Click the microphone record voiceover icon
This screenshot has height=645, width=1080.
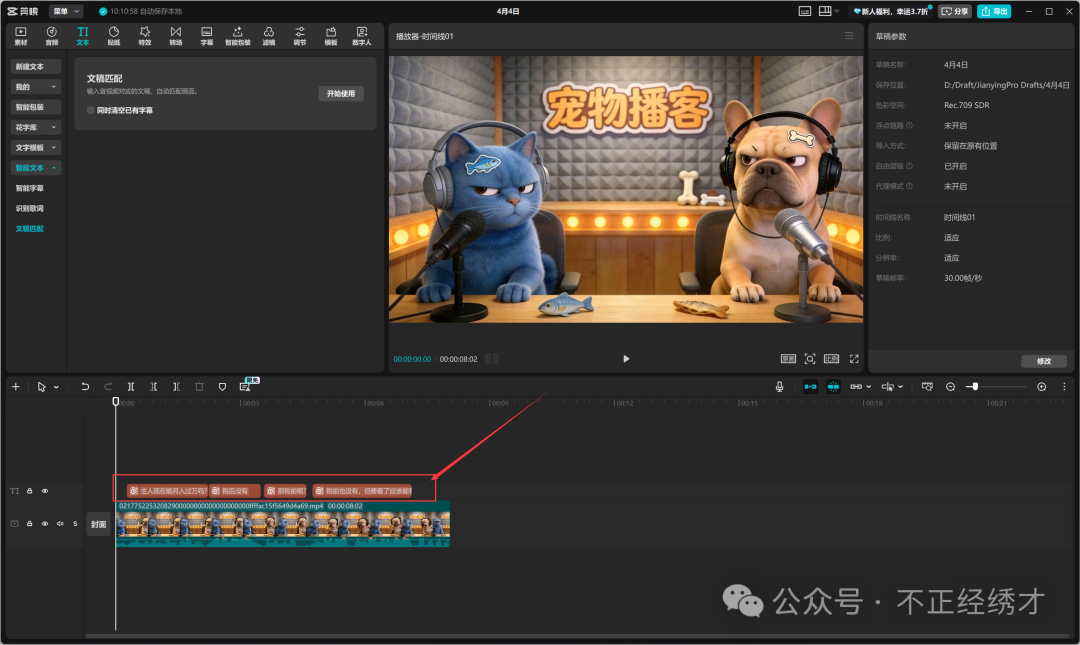779,386
